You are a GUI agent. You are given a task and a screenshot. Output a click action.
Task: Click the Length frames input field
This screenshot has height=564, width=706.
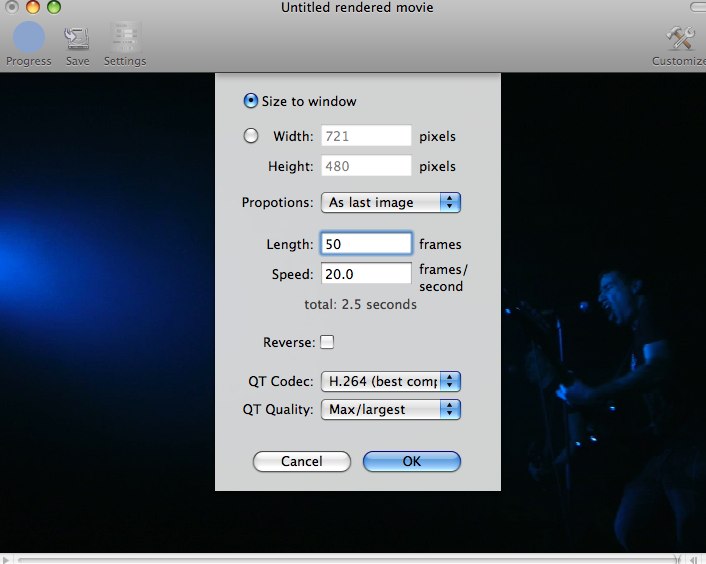(366, 244)
